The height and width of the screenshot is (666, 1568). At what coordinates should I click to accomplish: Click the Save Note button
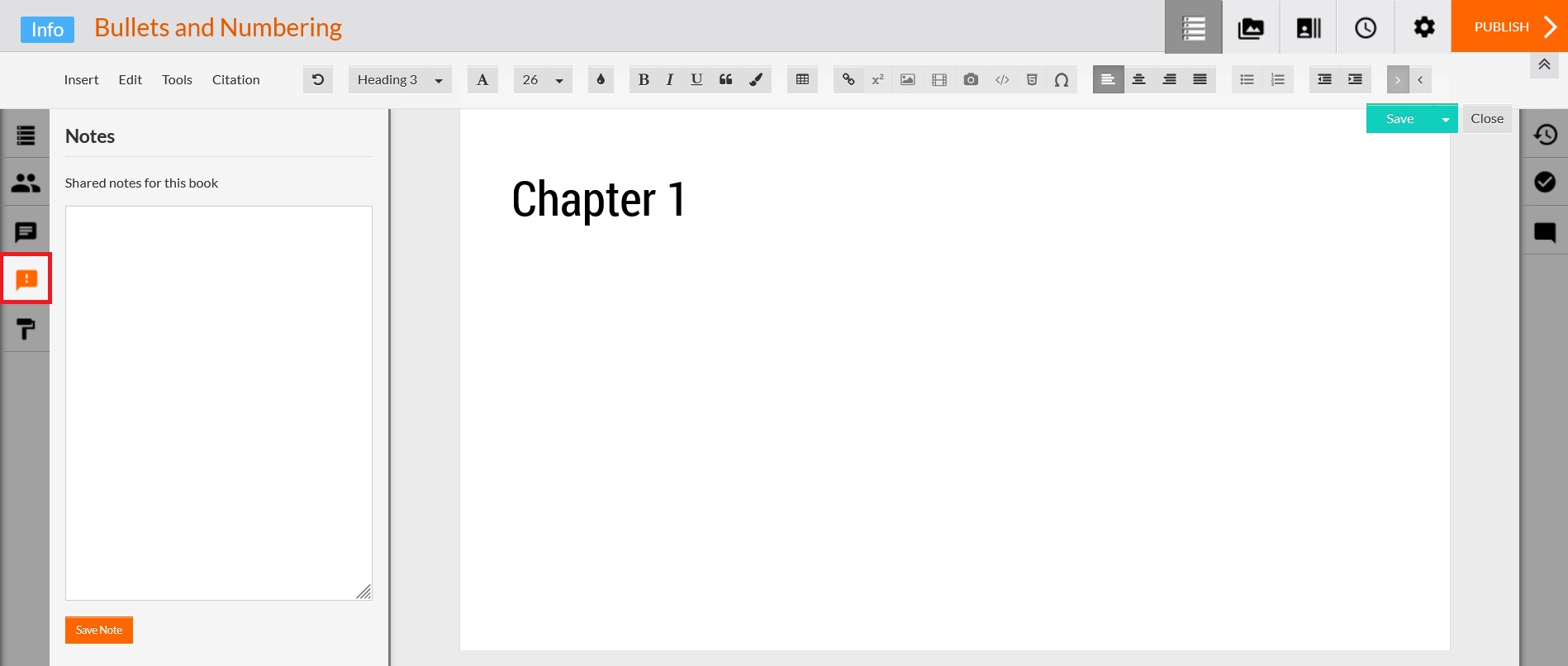tap(99, 630)
